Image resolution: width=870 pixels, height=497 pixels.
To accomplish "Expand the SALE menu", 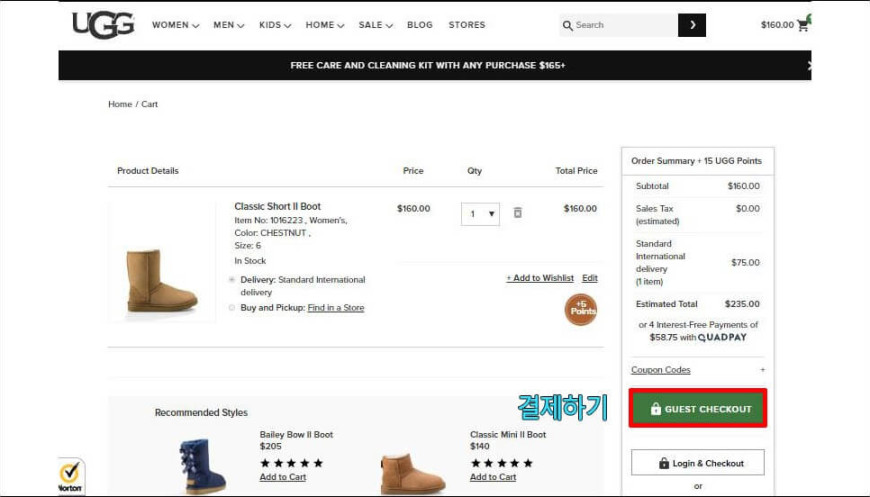I will [x=375, y=25].
